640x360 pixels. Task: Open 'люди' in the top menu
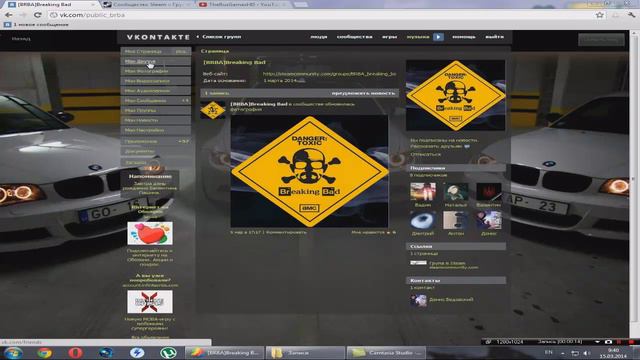[319, 37]
